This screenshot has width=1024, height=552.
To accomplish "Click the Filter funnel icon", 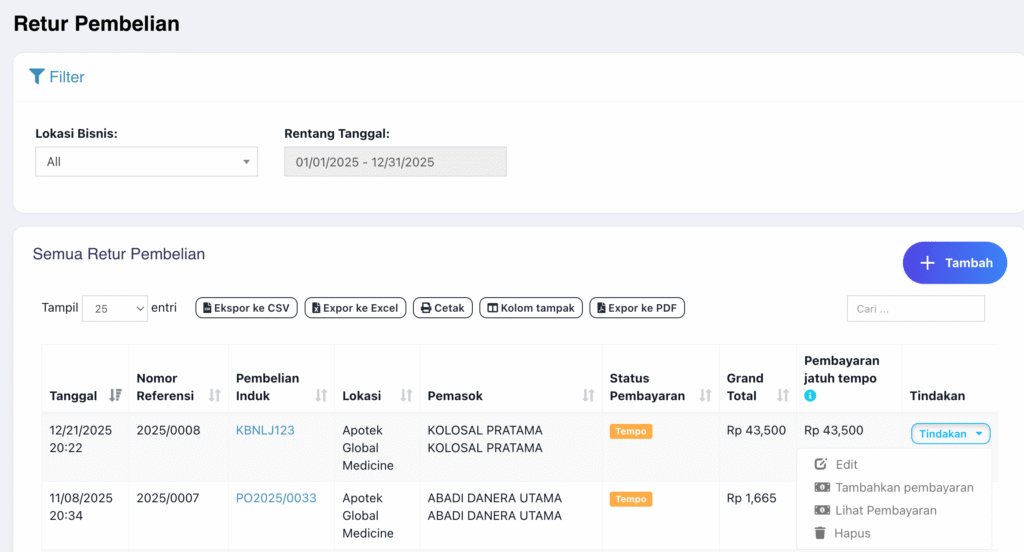I will point(37,76).
